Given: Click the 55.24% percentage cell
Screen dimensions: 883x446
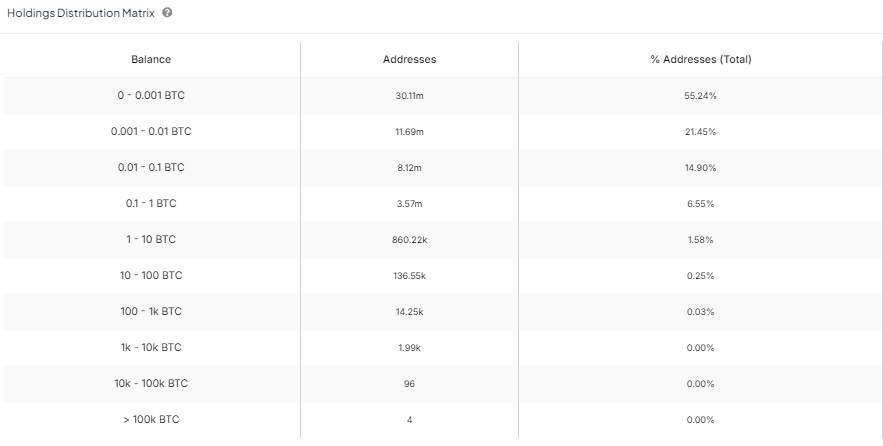Looking at the screenshot, I should point(700,96).
